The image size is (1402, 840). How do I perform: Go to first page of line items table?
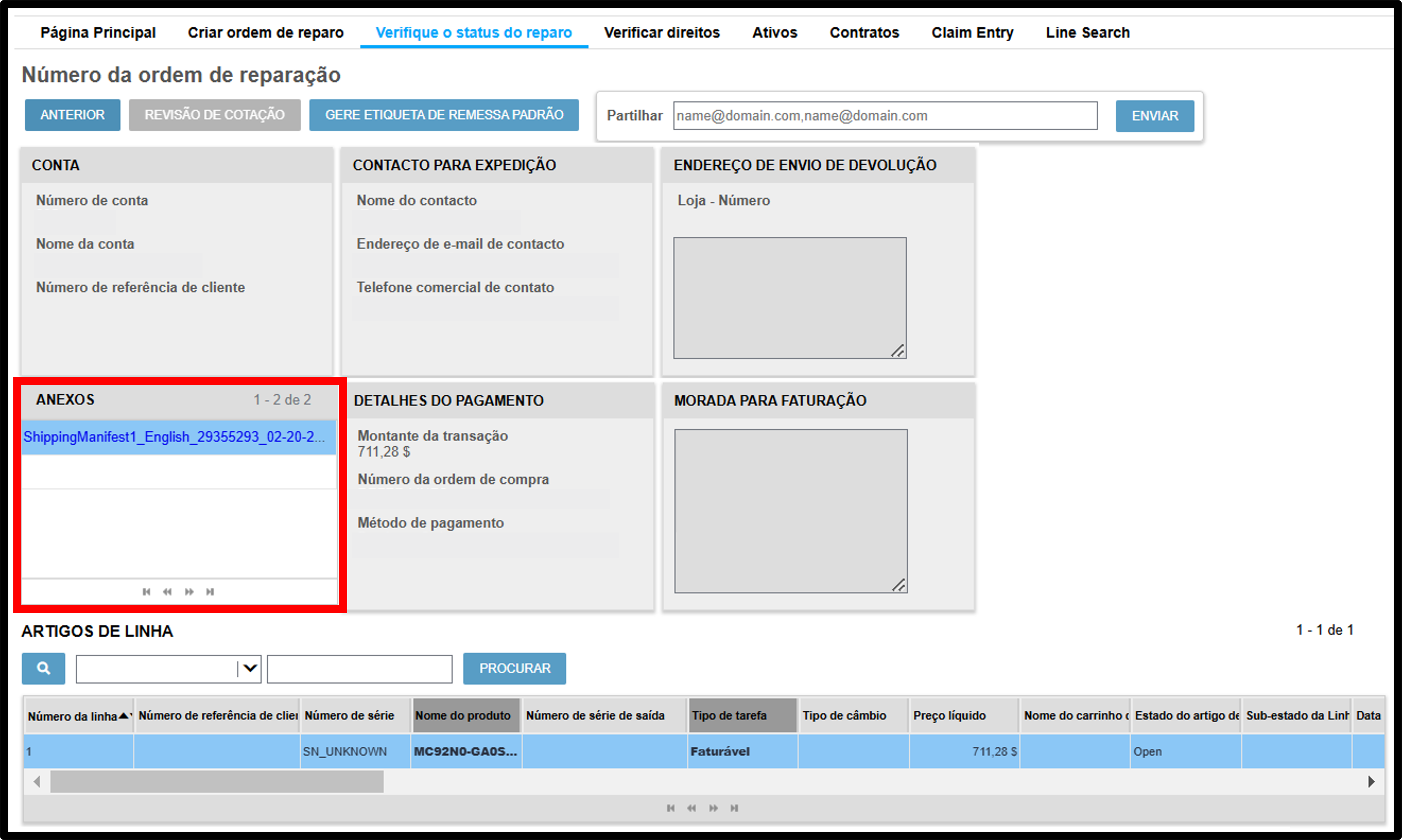[671, 808]
